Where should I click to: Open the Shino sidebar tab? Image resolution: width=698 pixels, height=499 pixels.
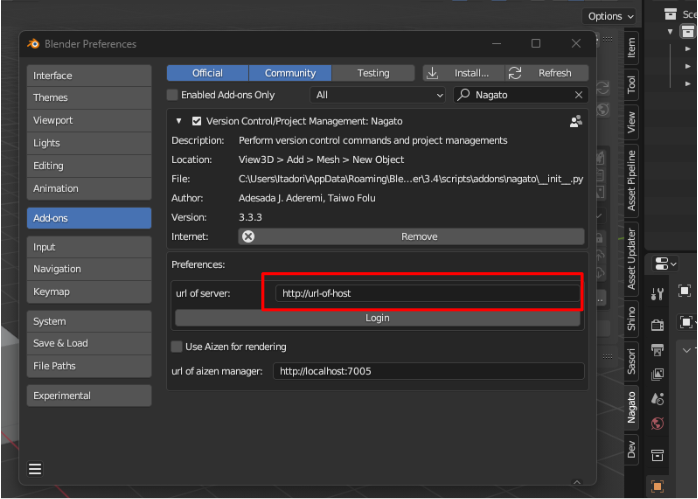[x=631, y=318]
